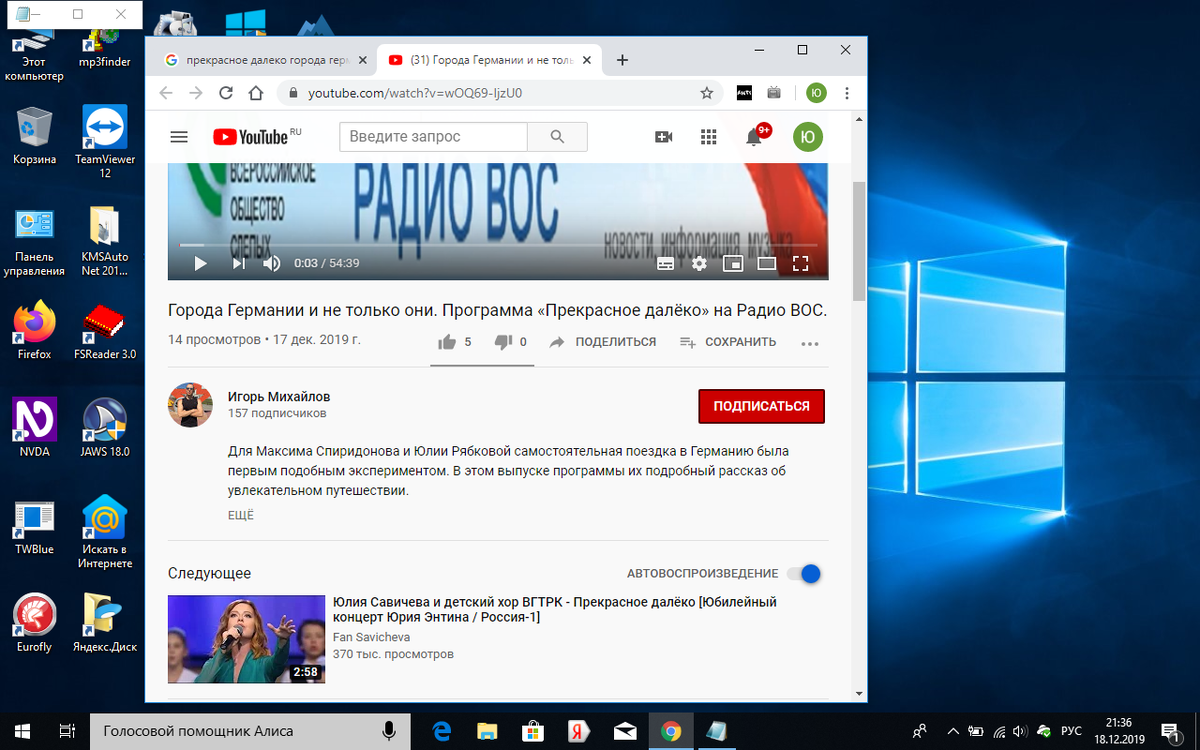Open the YouTube apps grid icon
The width and height of the screenshot is (1200, 750).
coord(709,137)
